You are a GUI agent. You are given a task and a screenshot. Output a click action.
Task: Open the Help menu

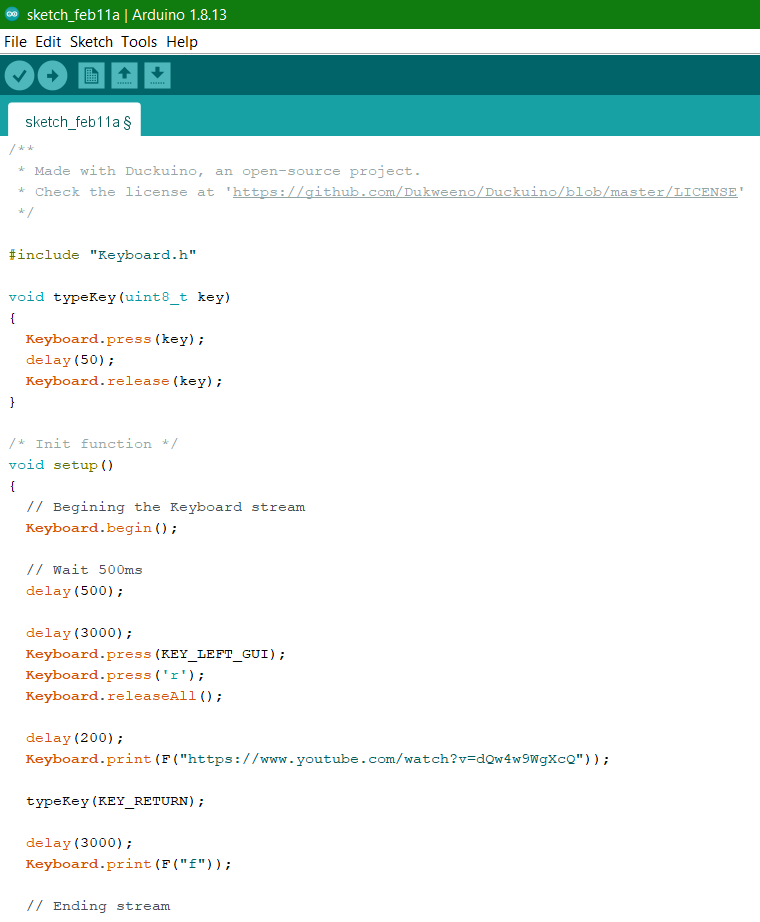(x=182, y=42)
